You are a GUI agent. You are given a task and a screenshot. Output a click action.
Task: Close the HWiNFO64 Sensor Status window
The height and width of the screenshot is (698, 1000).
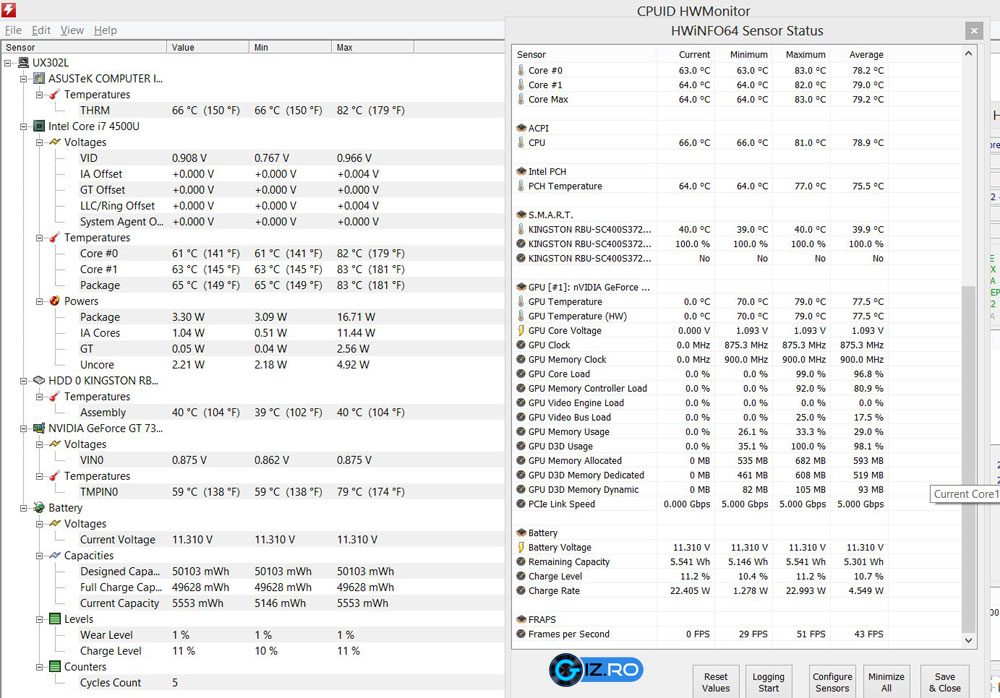pos(974,30)
